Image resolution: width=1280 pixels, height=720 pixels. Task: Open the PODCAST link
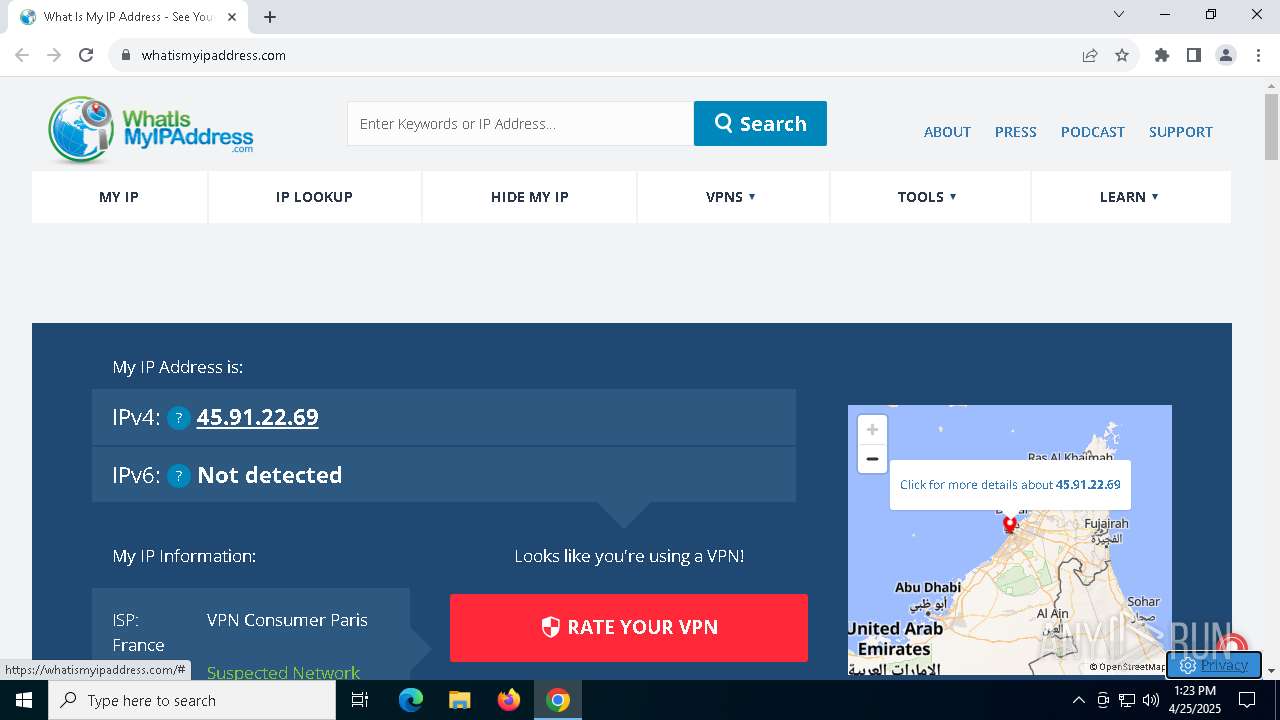[1092, 132]
